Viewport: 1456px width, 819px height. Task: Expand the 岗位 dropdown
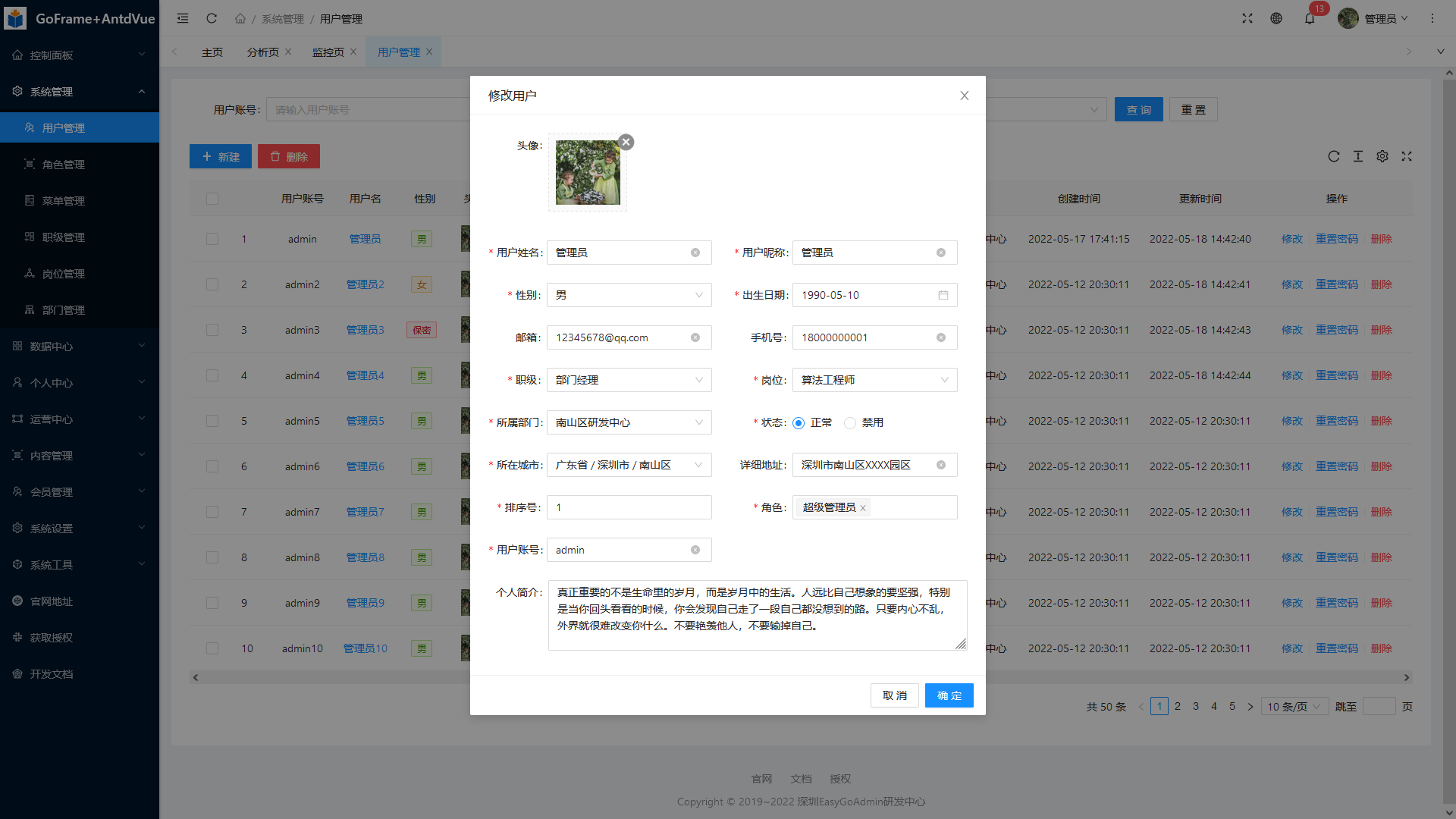874,380
